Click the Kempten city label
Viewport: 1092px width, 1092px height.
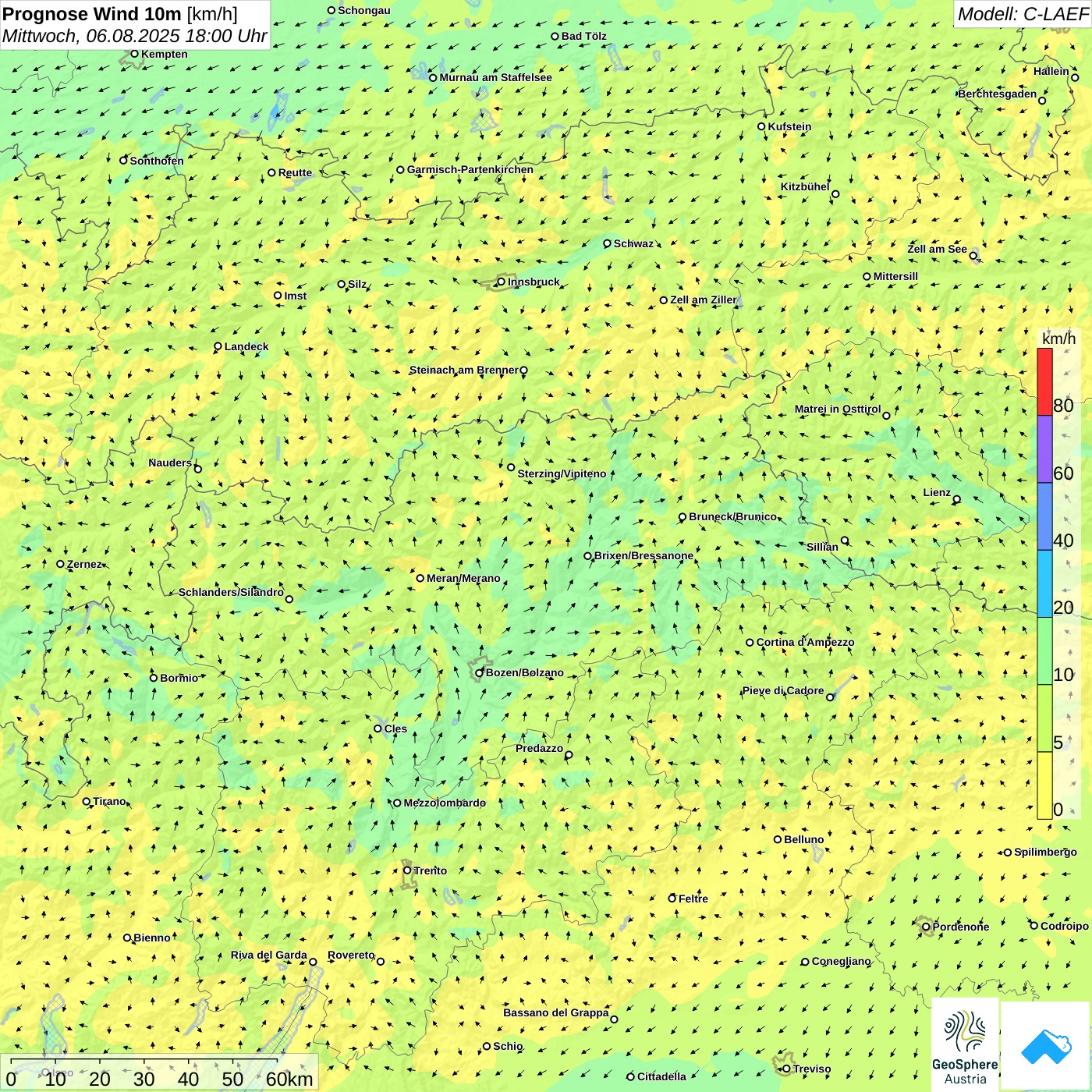164,54
